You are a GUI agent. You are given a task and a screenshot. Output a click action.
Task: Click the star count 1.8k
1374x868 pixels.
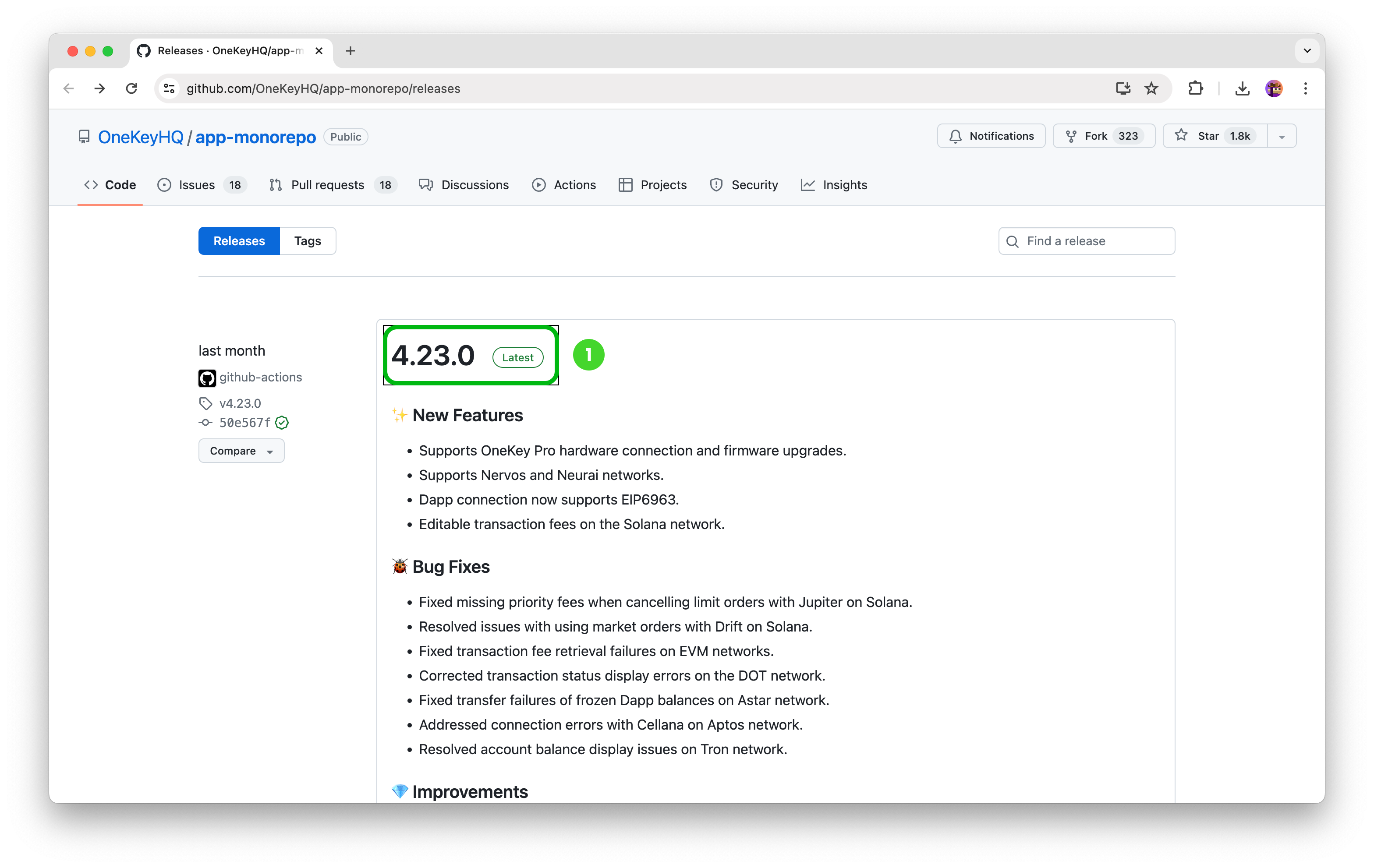point(1240,136)
